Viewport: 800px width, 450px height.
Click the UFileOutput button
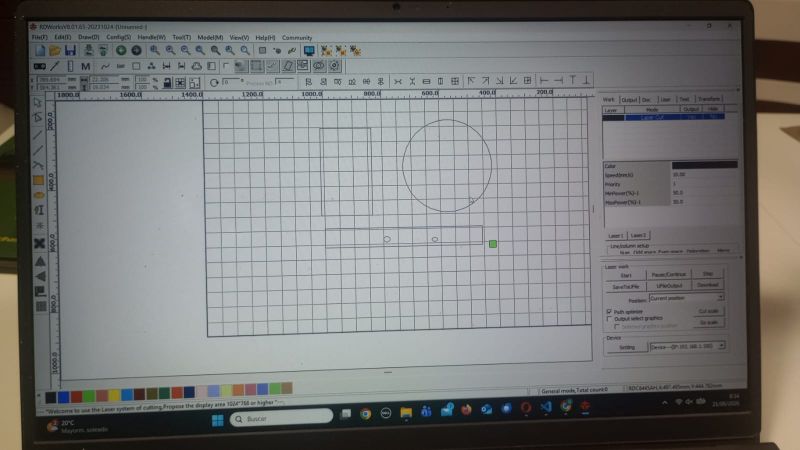668,286
